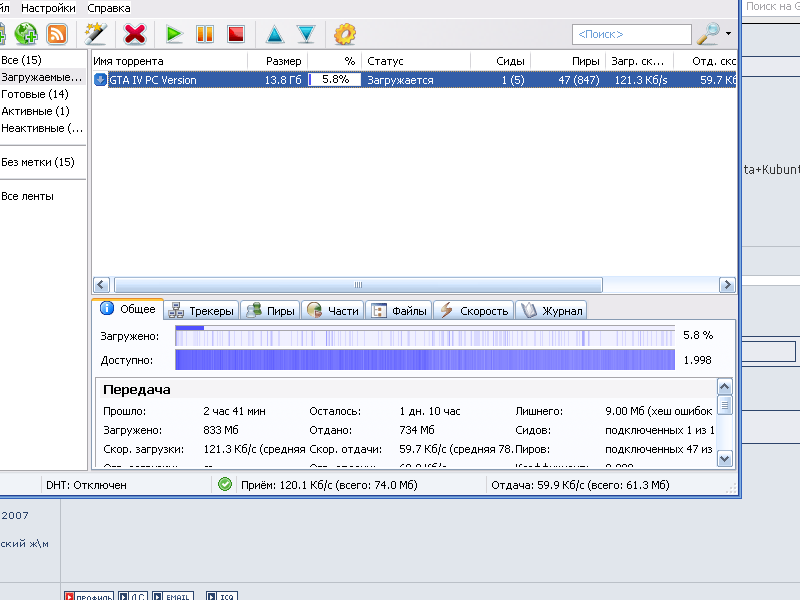Stop the torrent with the red square icon

pos(236,34)
